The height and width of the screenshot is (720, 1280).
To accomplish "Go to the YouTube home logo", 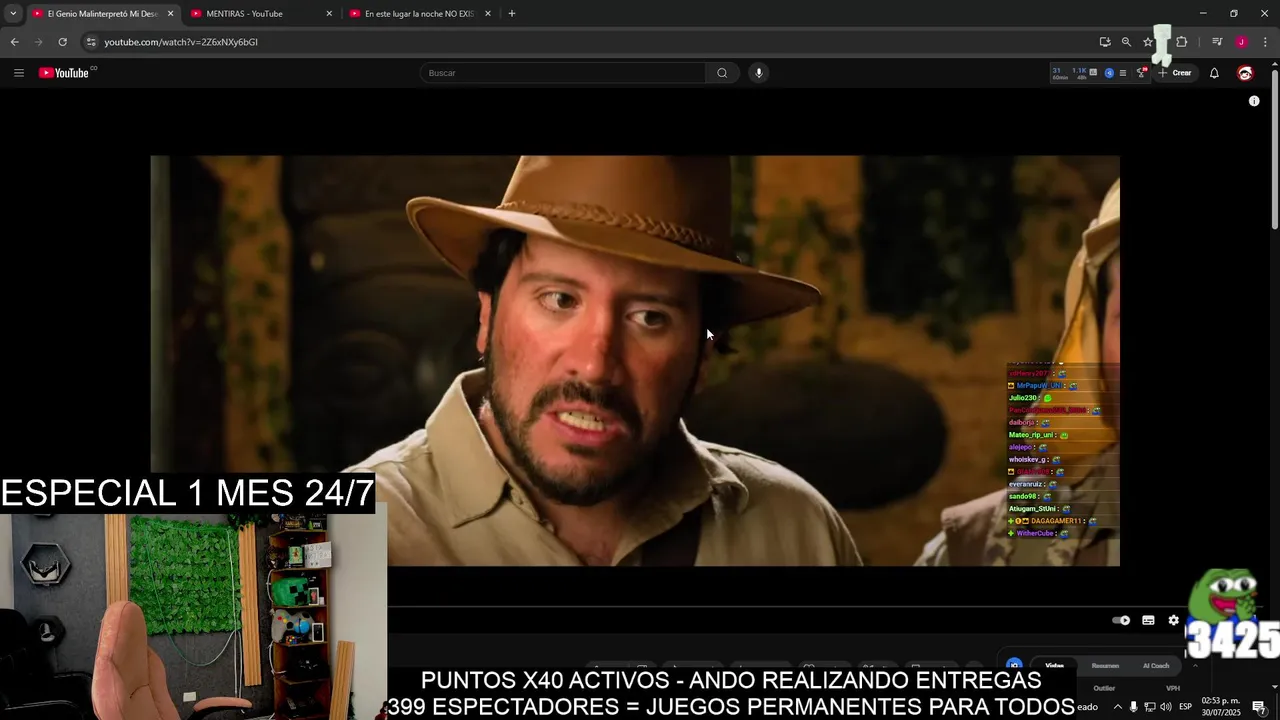I will click(64, 73).
